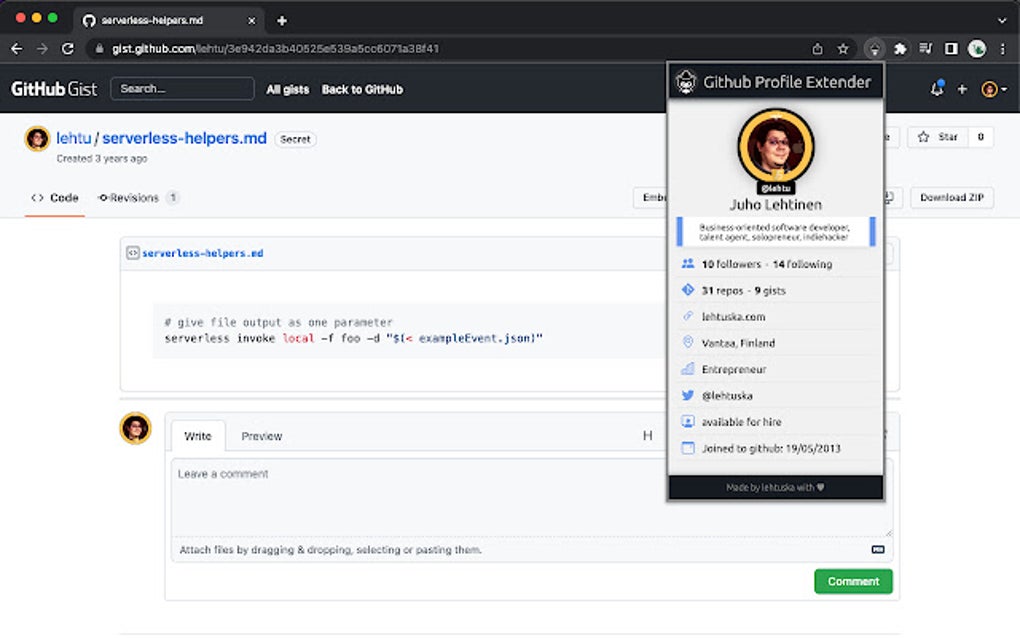This screenshot has width=1020, height=638.
Task: Switch to the Preview tab of the comment box
Action: (x=262, y=436)
